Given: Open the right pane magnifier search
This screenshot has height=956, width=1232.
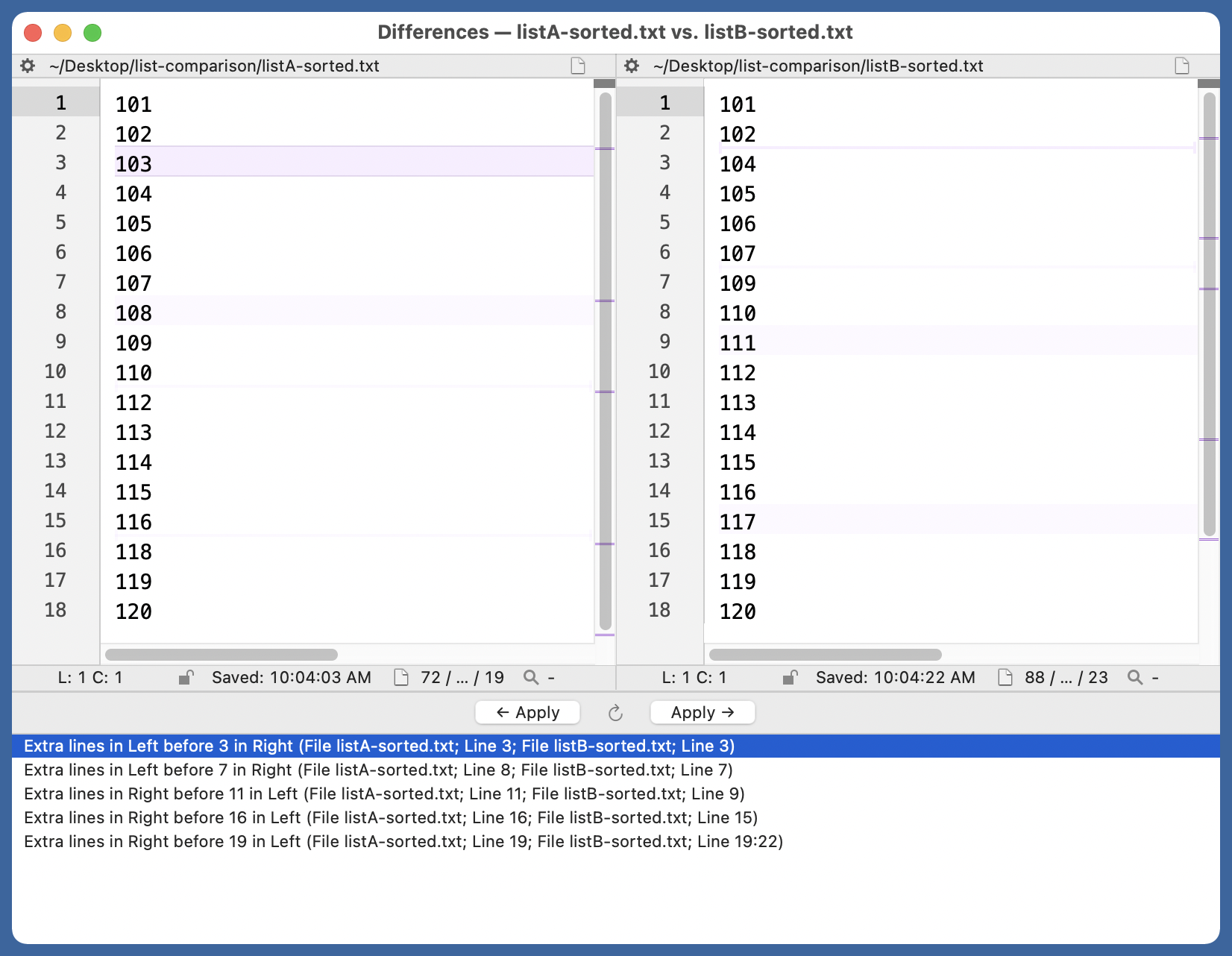Looking at the screenshot, I should tap(1135, 677).
